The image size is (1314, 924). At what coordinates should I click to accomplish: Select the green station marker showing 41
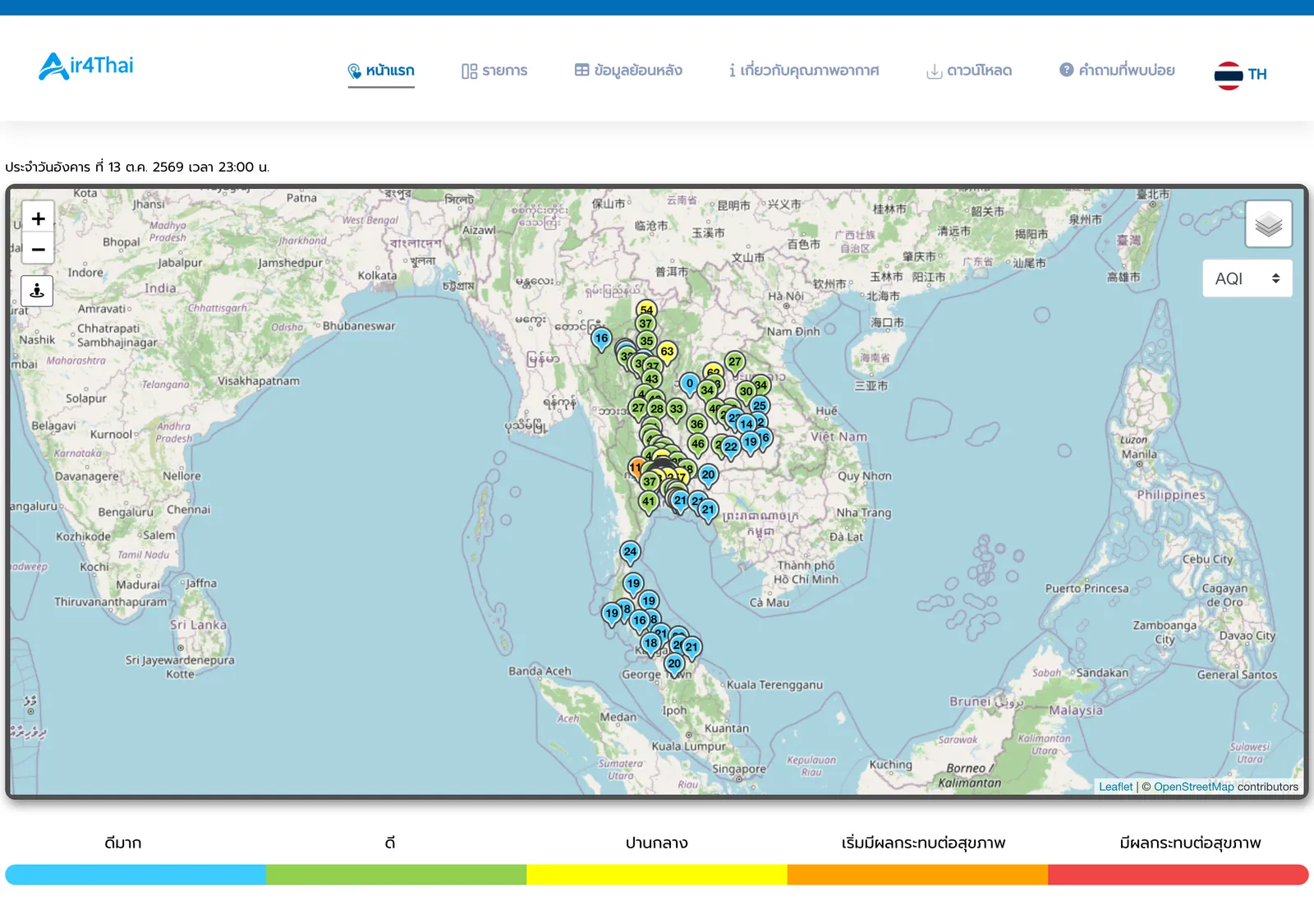tap(648, 503)
